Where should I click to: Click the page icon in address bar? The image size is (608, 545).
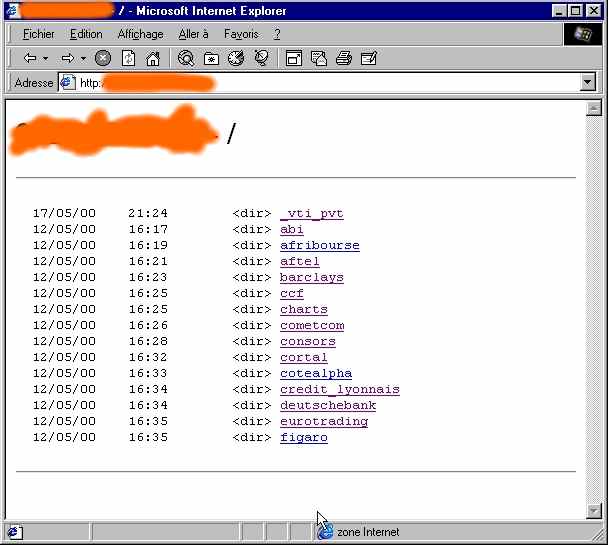(x=67, y=83)
